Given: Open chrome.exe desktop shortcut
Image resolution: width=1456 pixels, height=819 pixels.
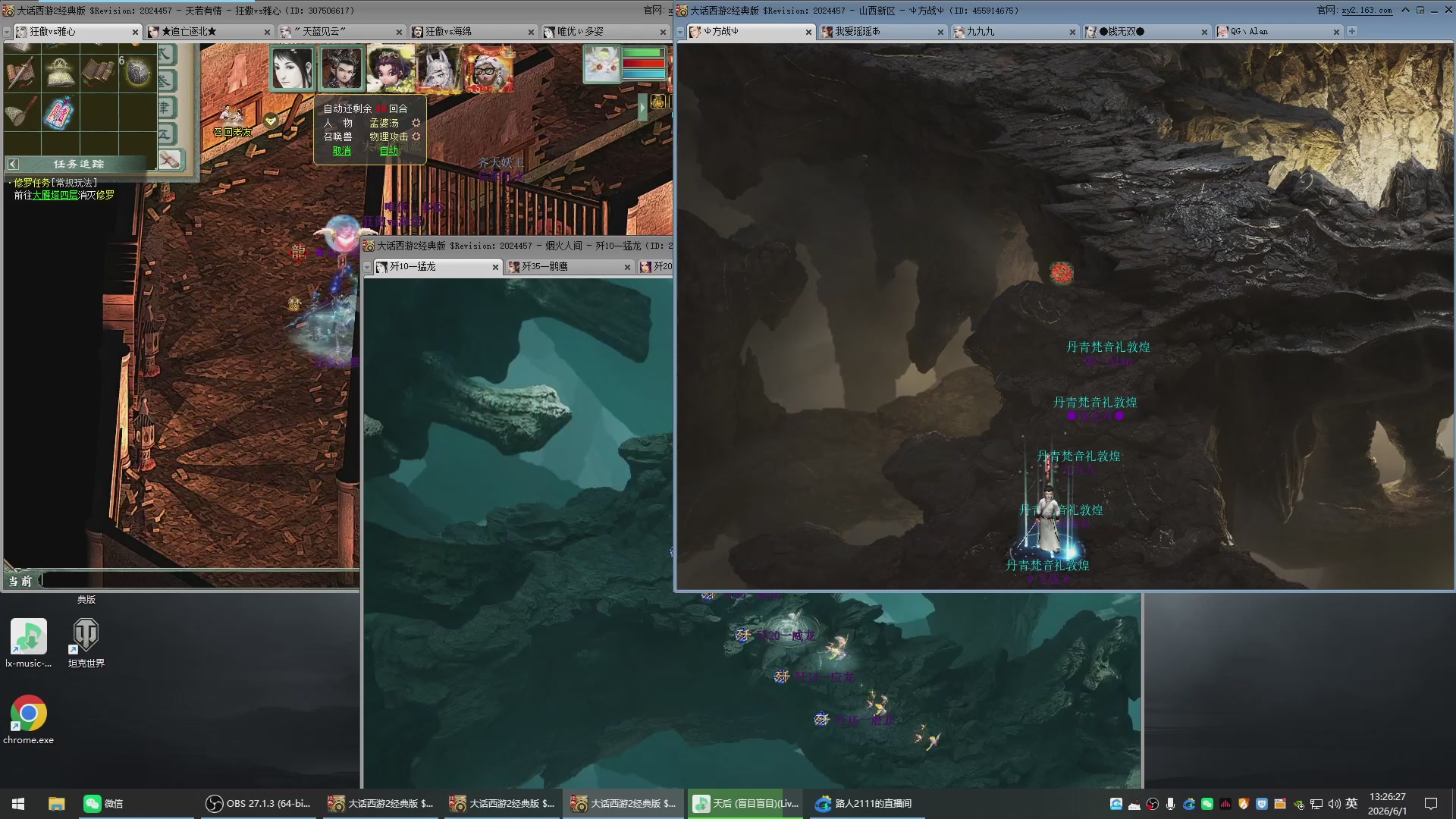Looking at the screenshot, I should (28, 720).
